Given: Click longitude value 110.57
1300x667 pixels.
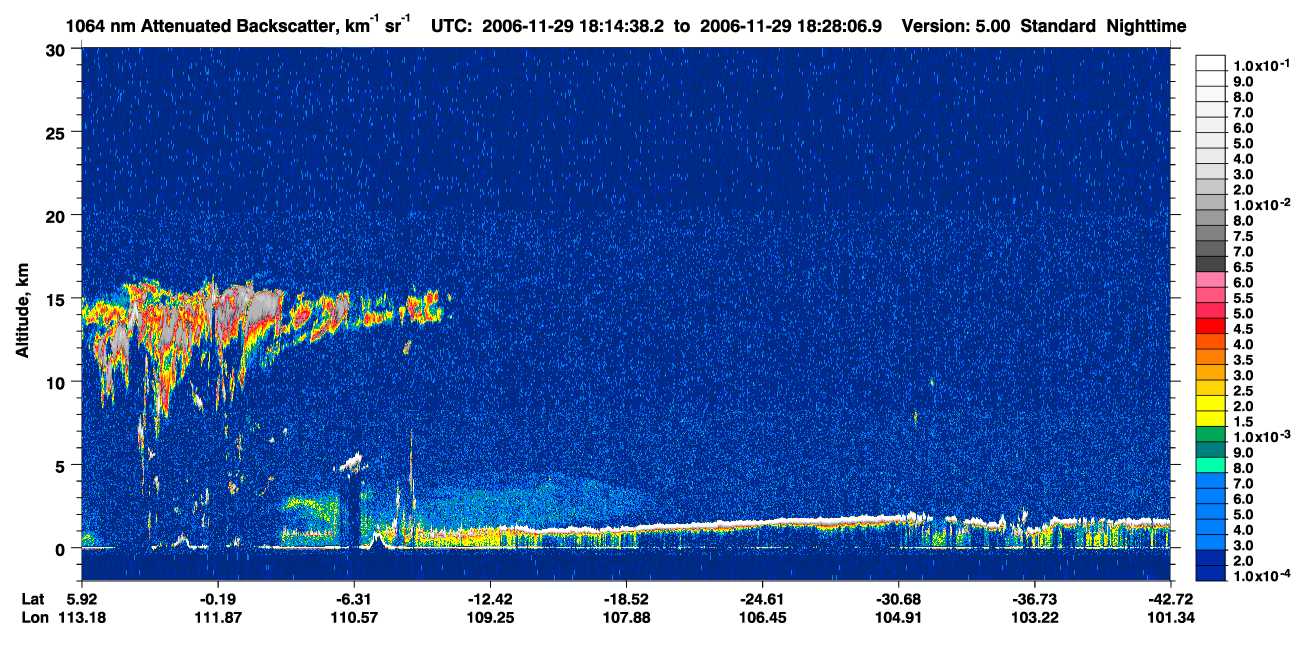Looking at the screenshot, I should (x=352, y=617).
